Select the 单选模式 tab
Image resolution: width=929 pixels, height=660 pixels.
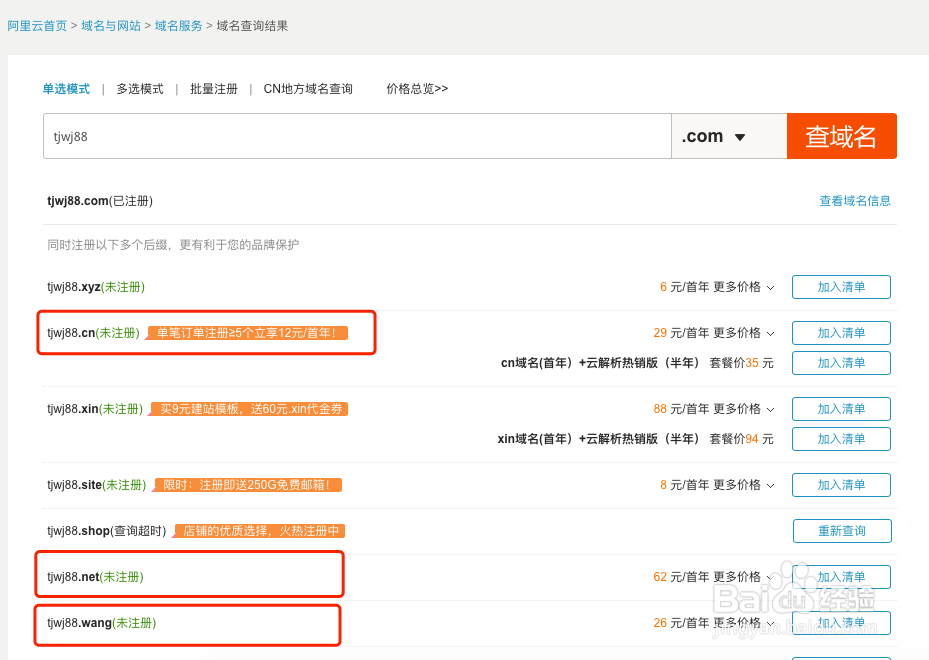coord(66,89)
